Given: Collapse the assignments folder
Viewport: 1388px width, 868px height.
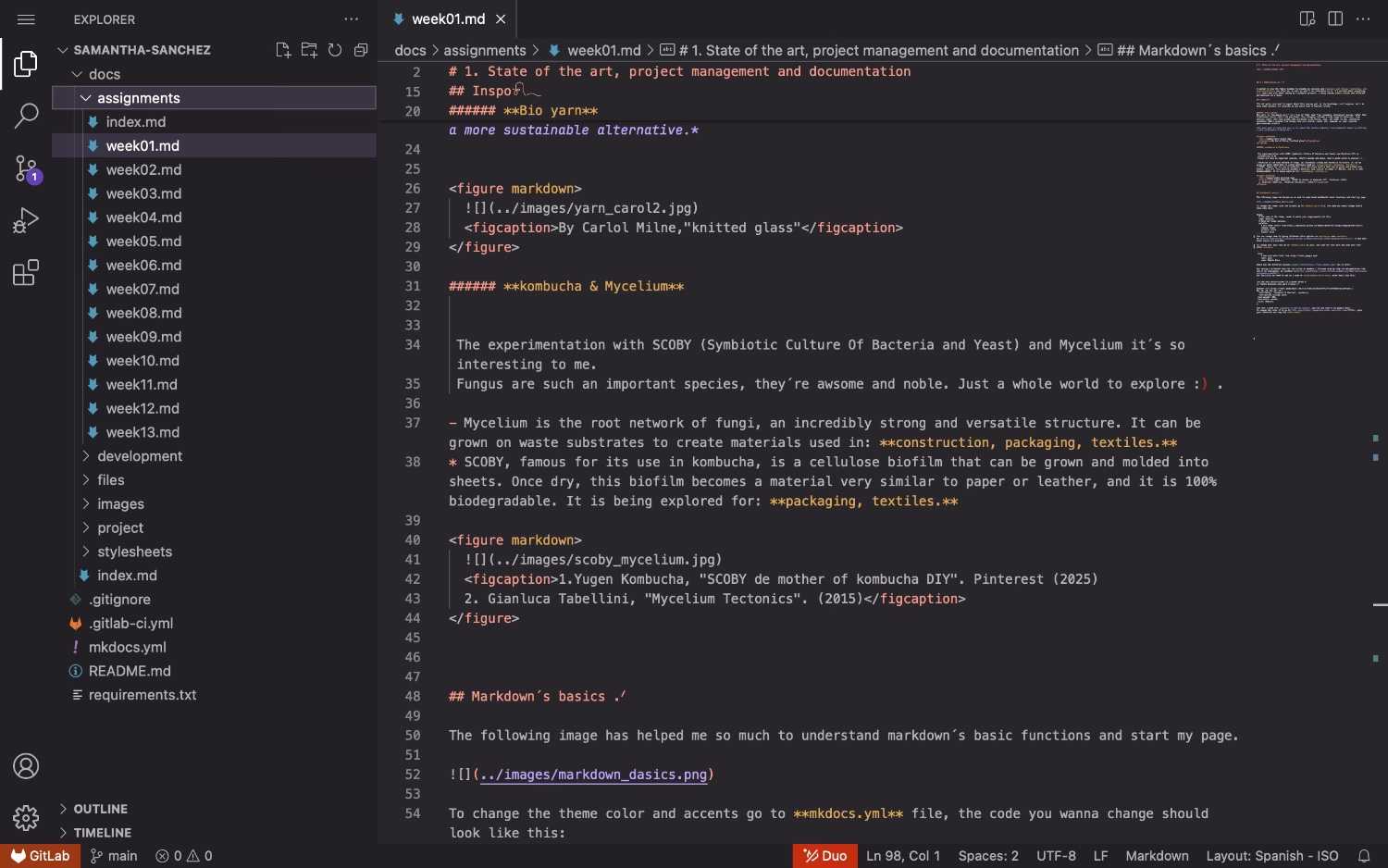Looking at the screenshot, I should (x=138, y=98).
